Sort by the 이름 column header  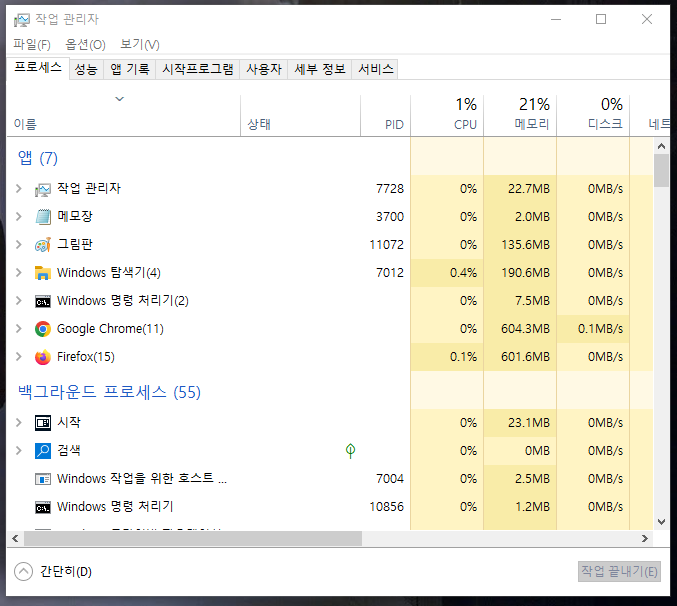tap(123, 116)
